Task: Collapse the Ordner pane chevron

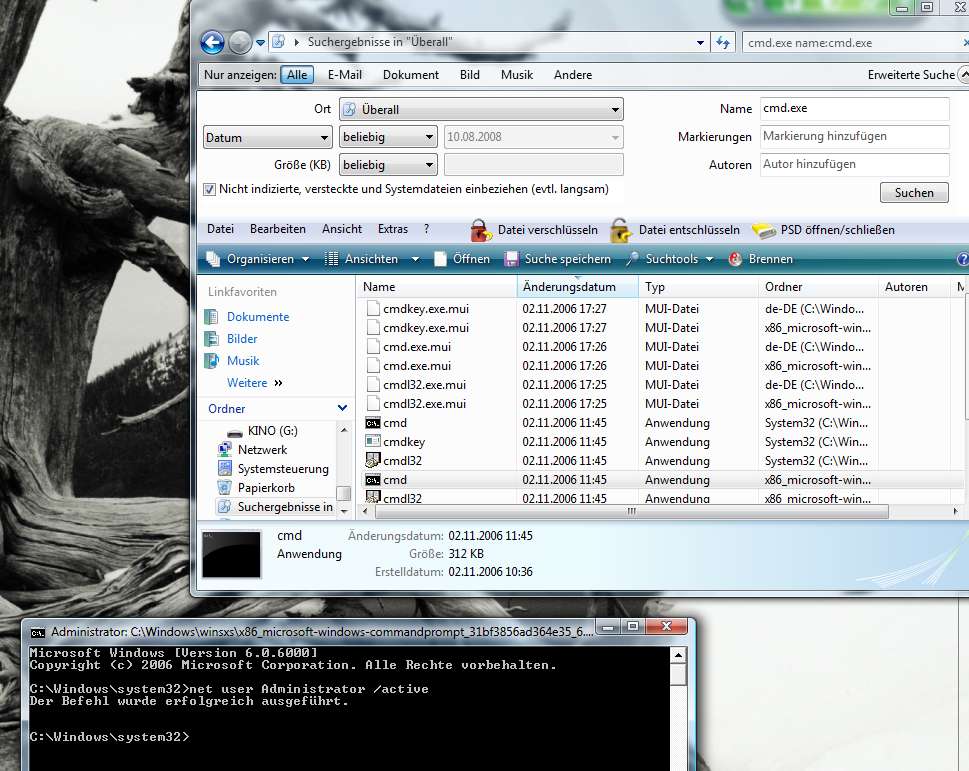Action: point(342,408)
